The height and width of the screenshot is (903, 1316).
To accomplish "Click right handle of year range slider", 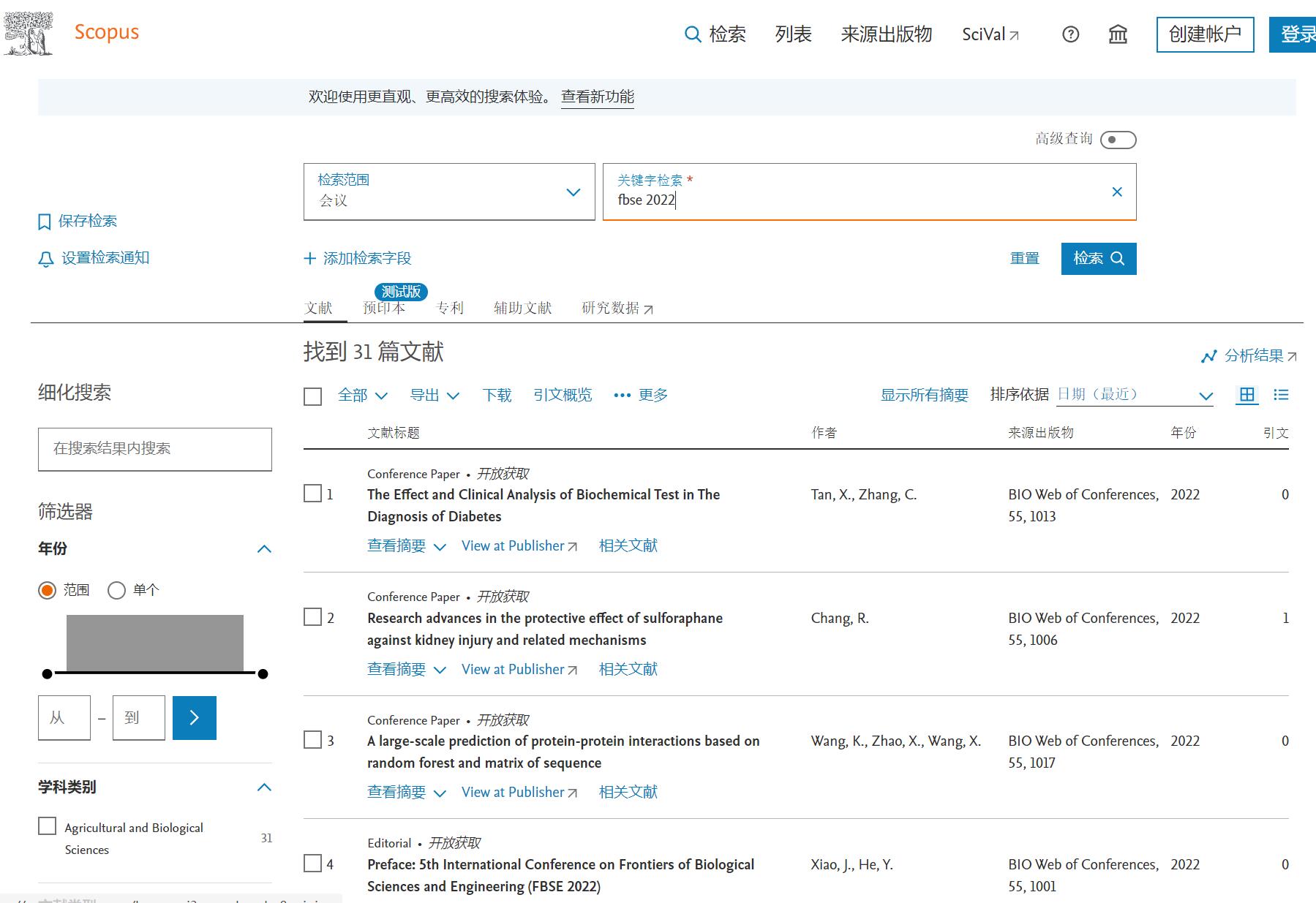I will 263,673.
